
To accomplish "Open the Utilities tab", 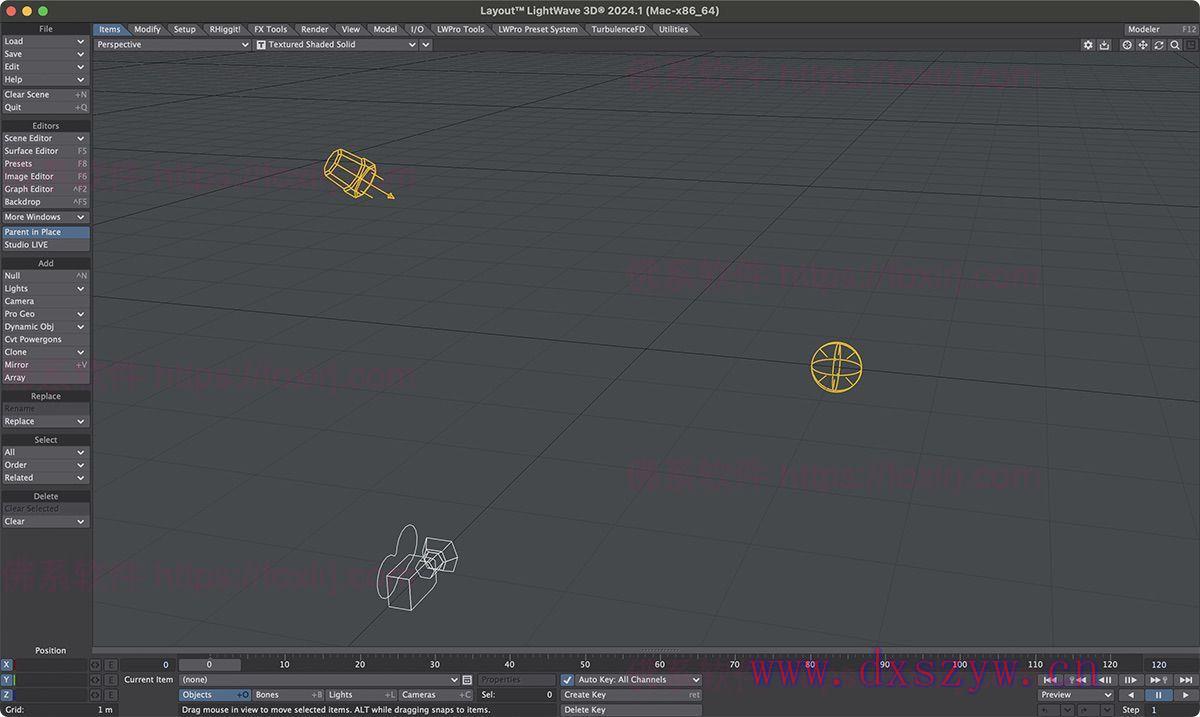I will point(673,29).
